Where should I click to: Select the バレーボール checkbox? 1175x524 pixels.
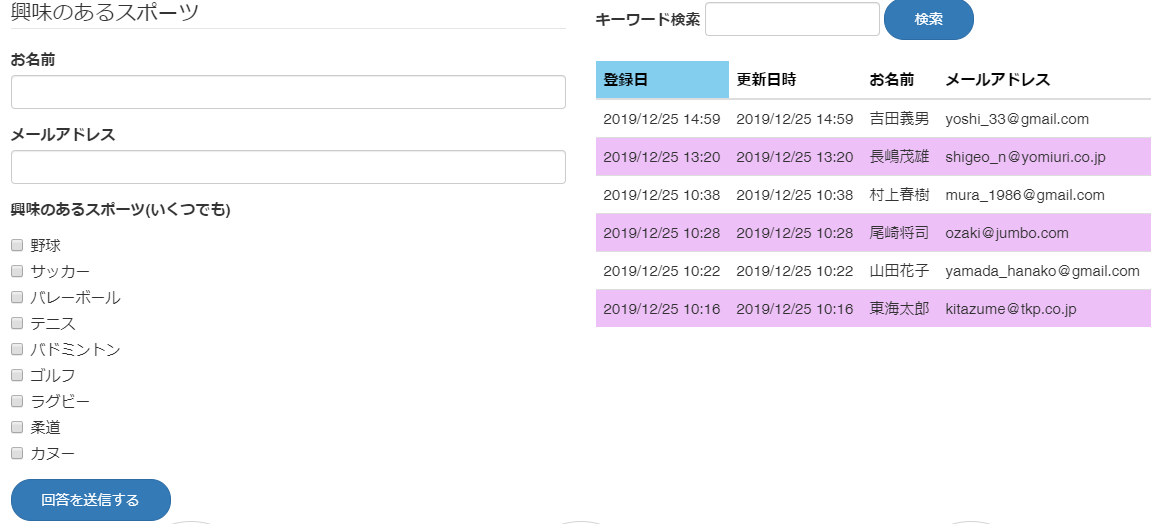17,297
